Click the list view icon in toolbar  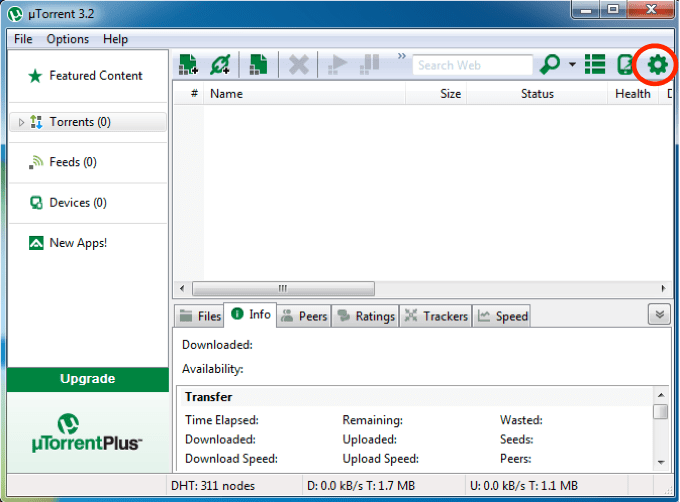[596, 66]
